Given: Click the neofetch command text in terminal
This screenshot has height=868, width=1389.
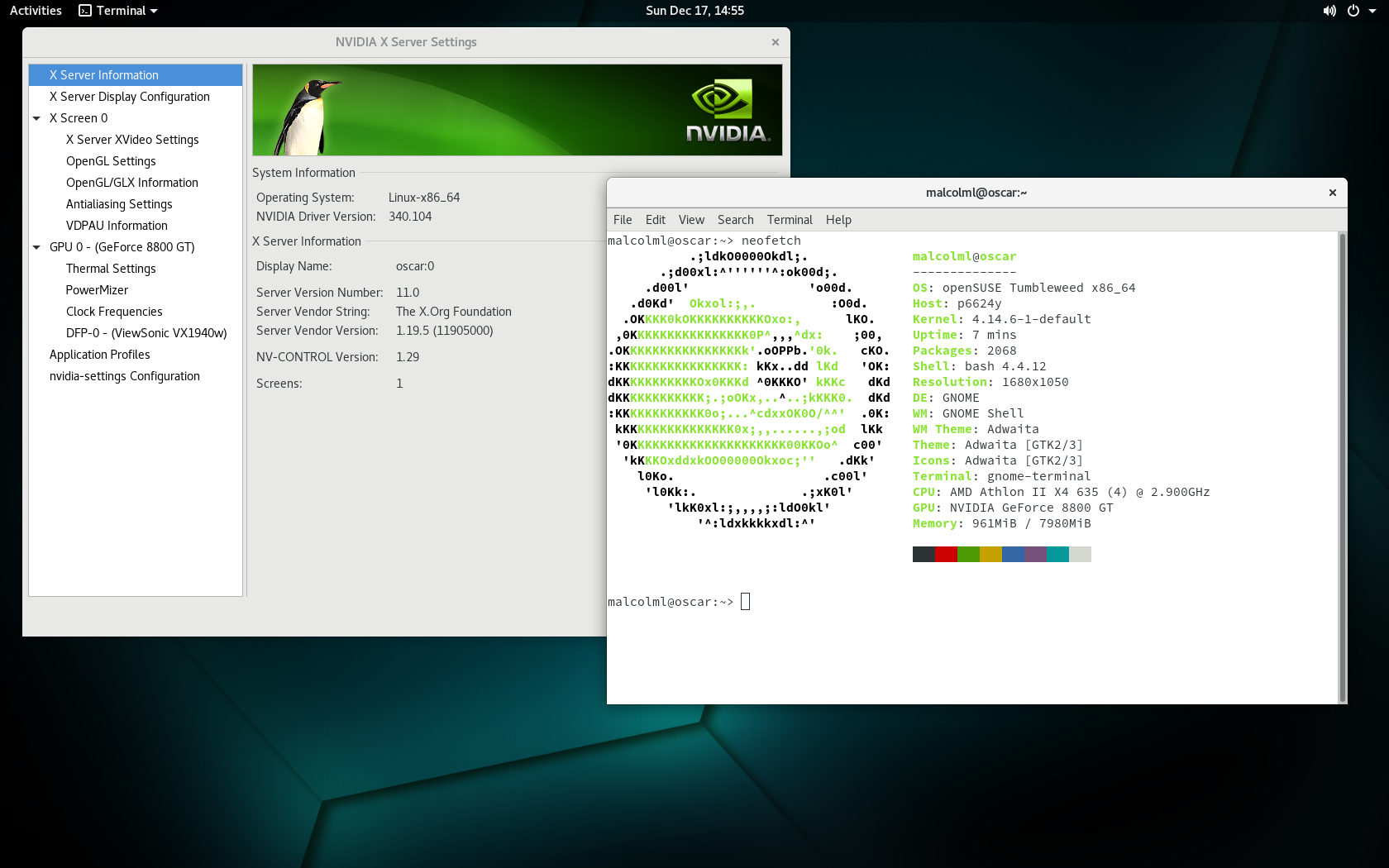Looking at the screenshot, I should pos(771,241).
